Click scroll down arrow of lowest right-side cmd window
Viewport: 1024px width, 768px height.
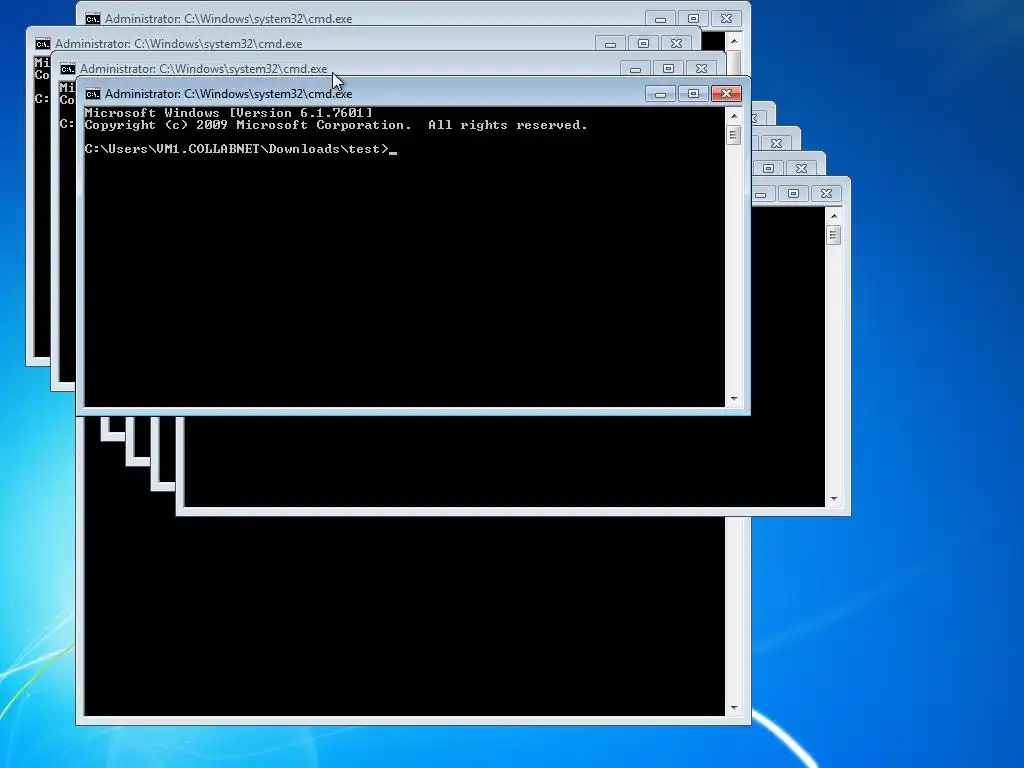tap(834, 499)
